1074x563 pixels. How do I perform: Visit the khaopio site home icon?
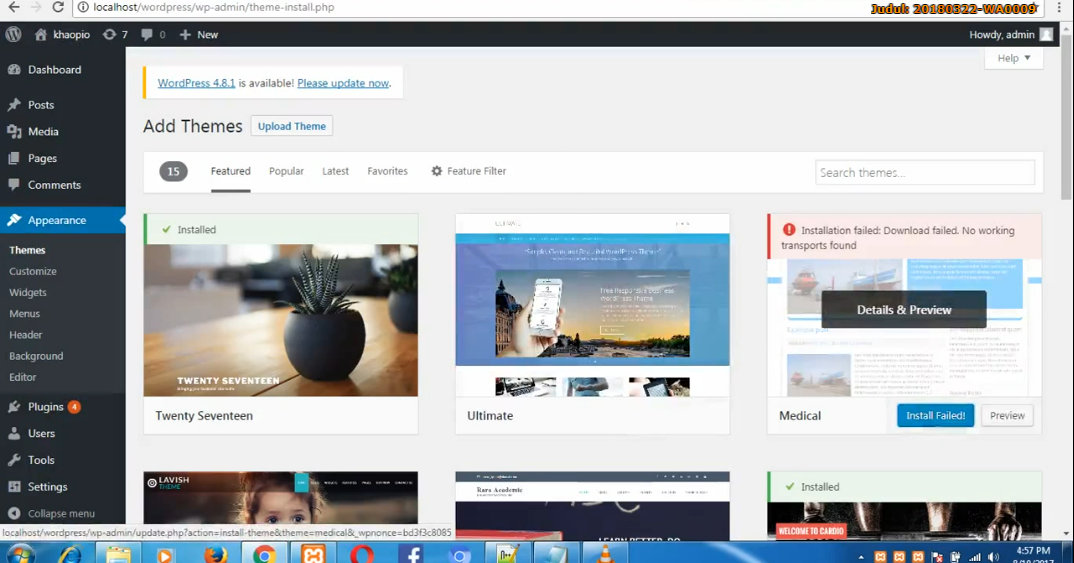(x=41, y=34)
